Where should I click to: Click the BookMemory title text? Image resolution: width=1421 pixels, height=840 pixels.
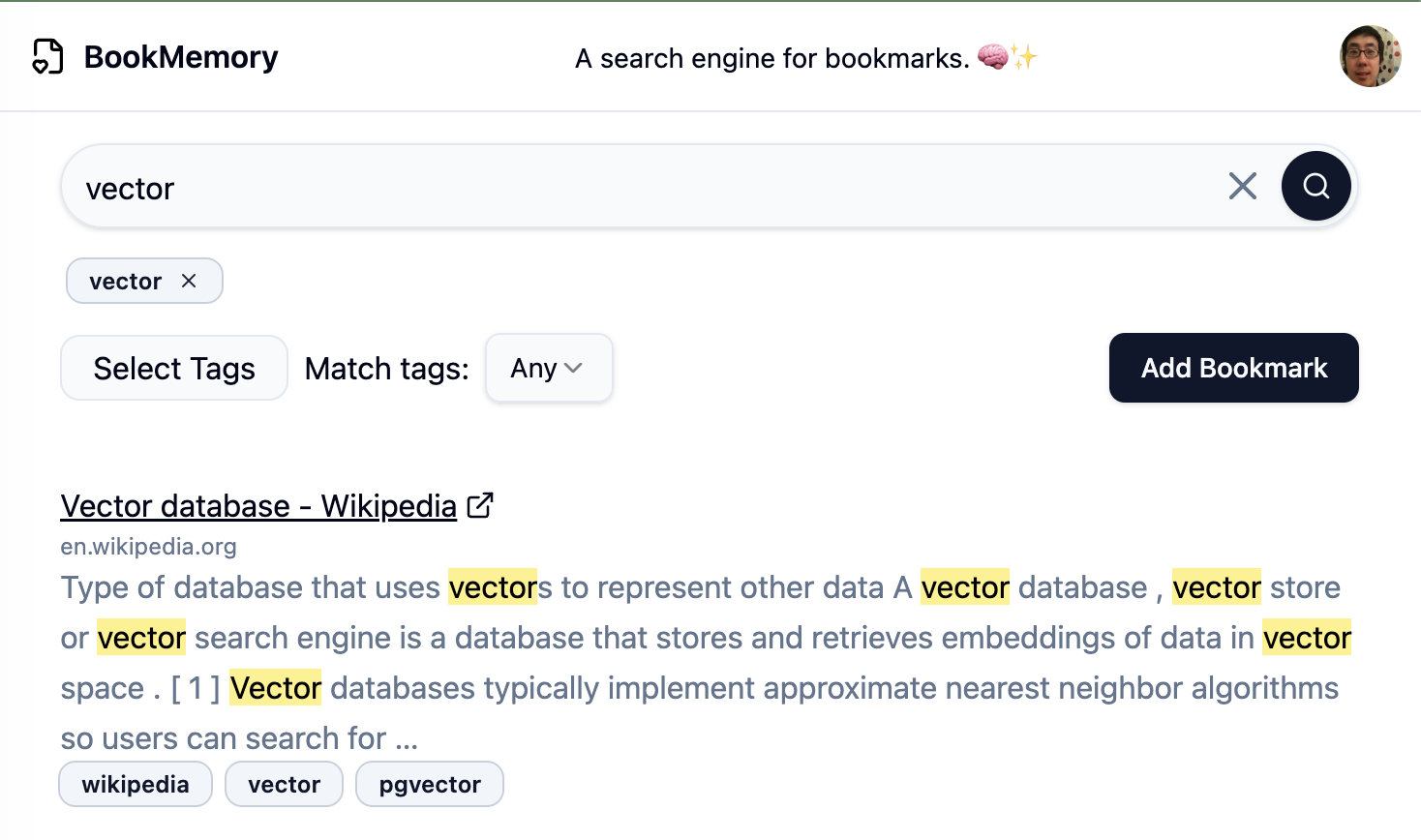(x=180, y=57)
